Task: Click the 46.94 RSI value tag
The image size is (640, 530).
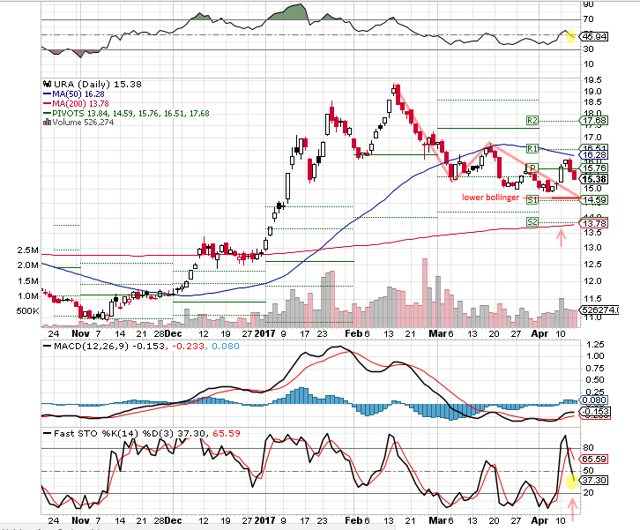Action: [595, 37]
